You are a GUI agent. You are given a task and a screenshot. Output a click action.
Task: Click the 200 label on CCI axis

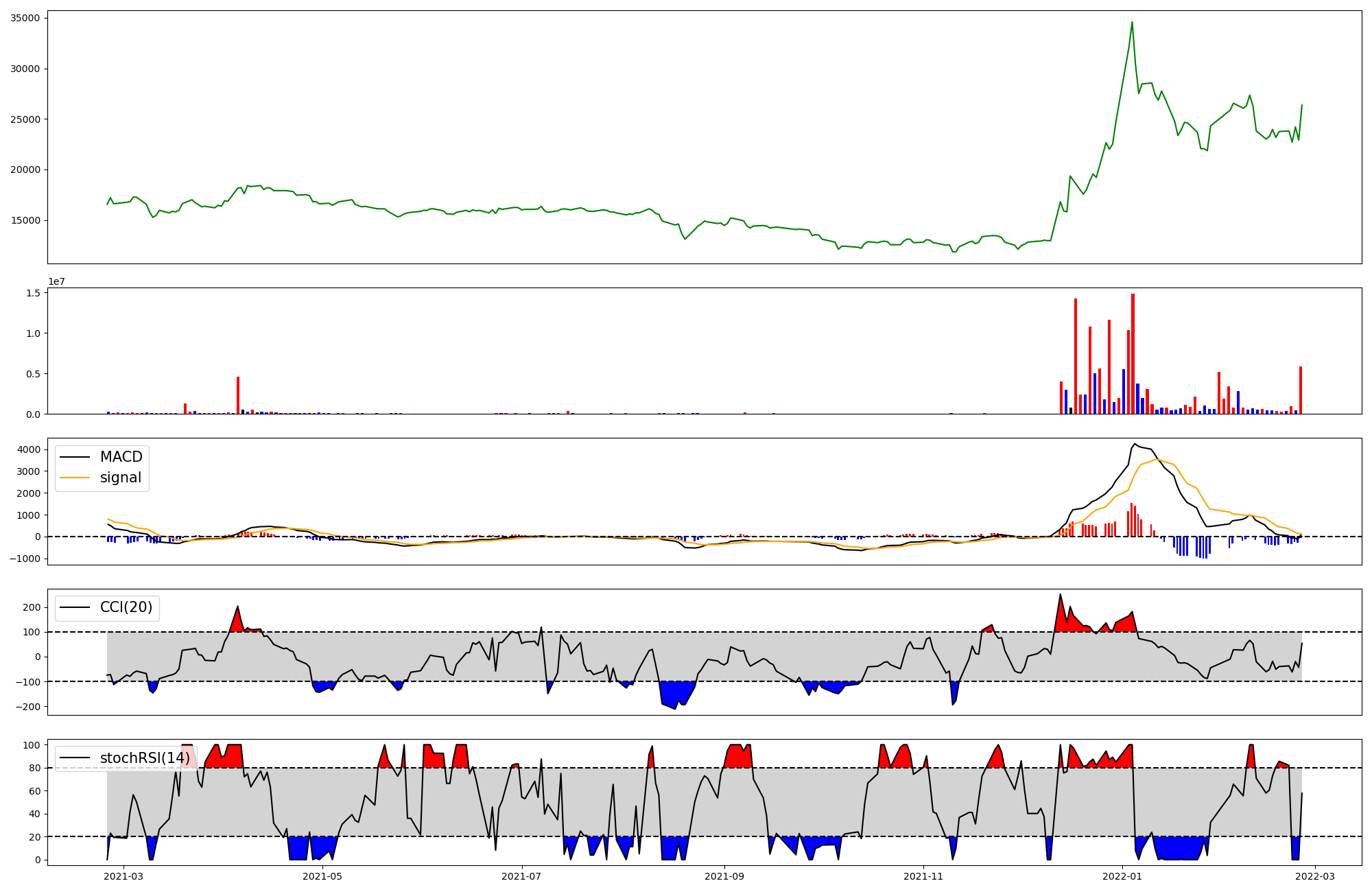tap(32, 607)
